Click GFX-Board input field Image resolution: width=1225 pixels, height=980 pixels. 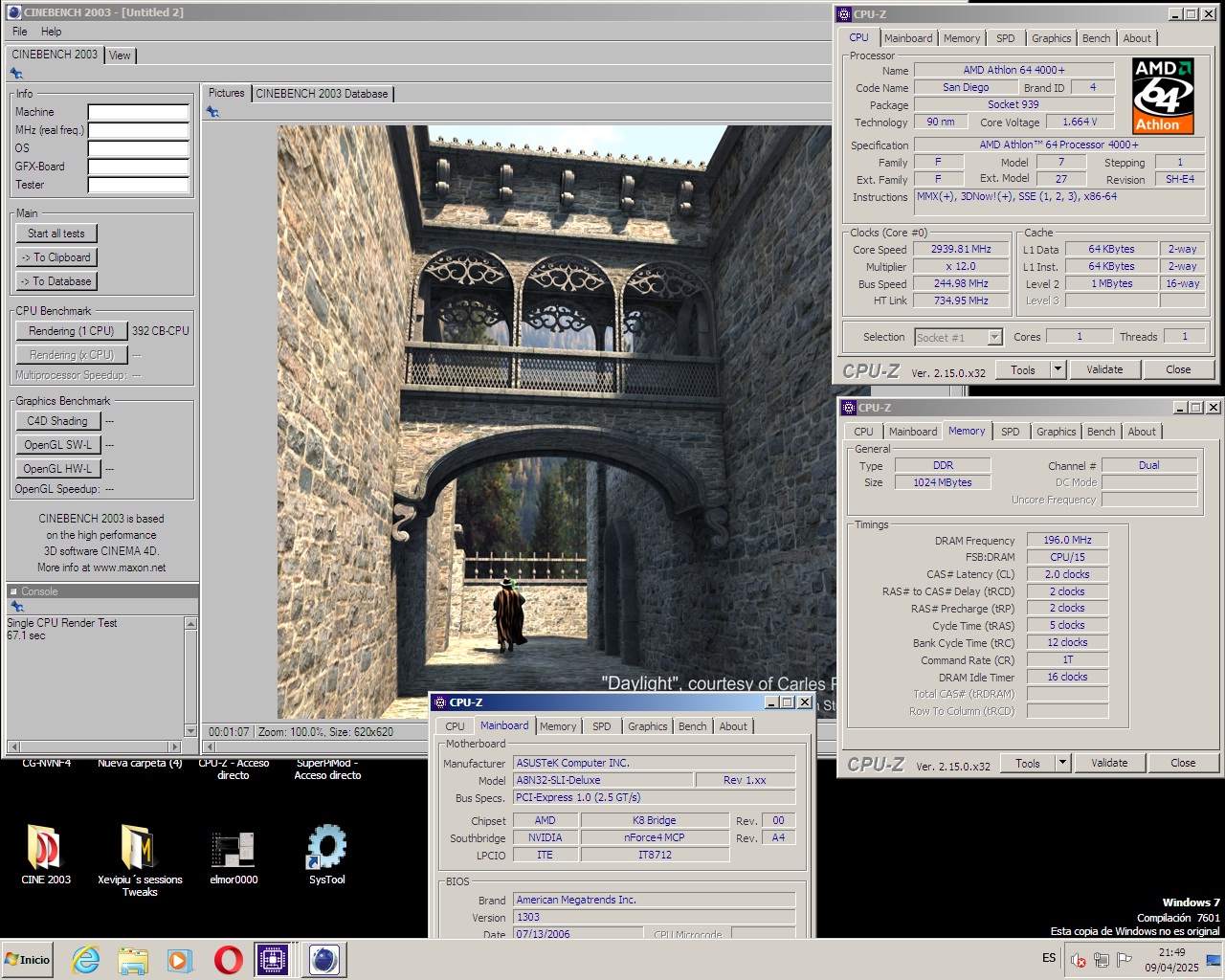coord(138,167)
